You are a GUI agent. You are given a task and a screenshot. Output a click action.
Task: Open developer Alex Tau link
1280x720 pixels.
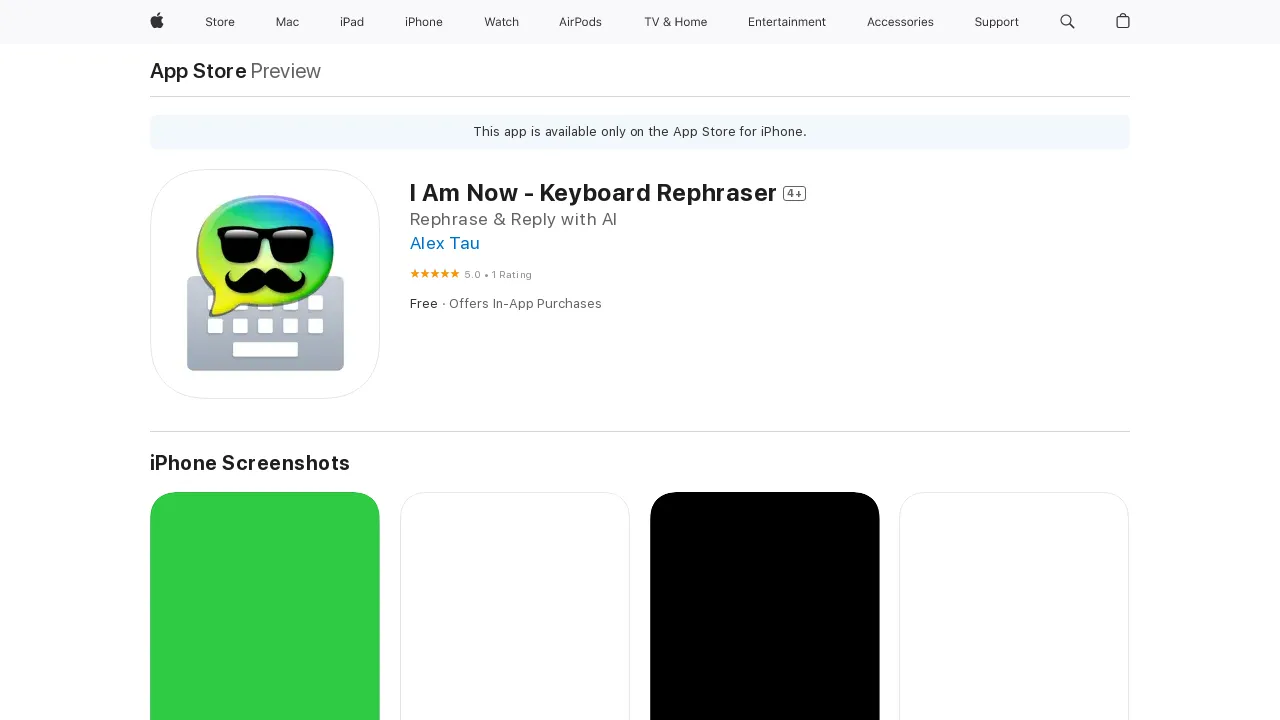[x=445, y=243]
